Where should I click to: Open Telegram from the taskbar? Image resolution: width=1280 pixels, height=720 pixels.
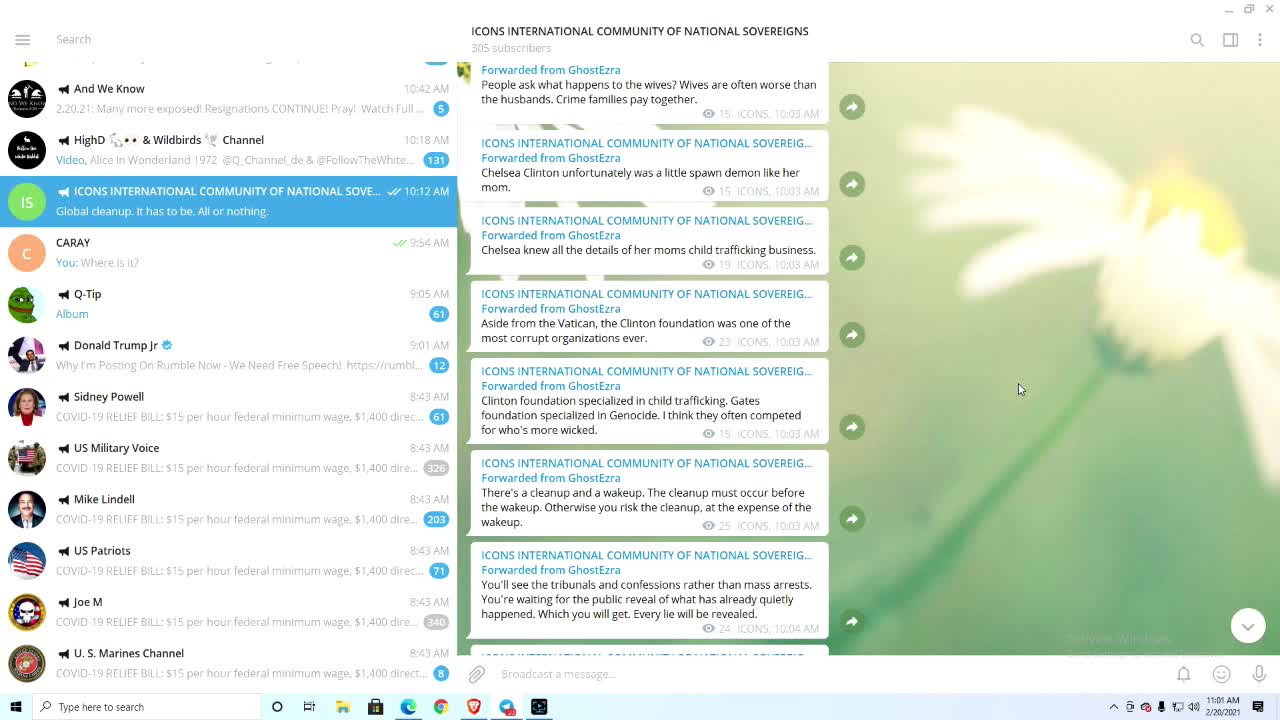(x=507, y=707)
